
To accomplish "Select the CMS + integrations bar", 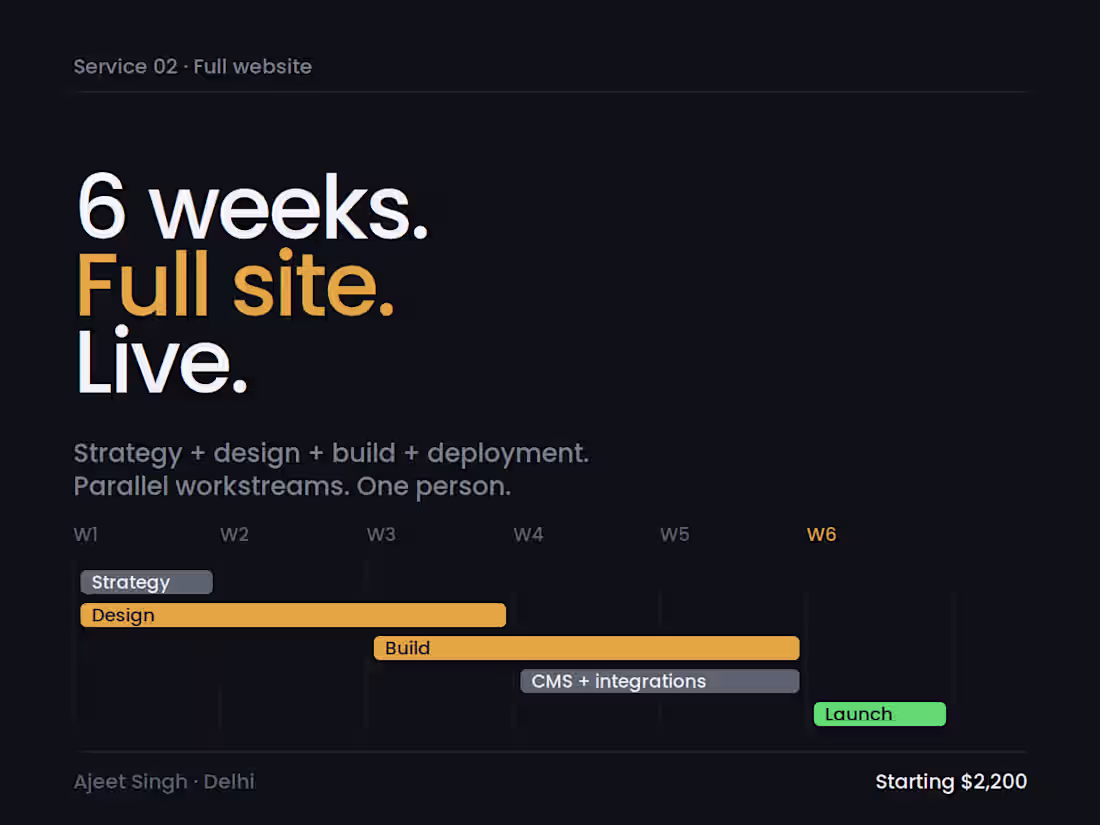I will point(659,681).
